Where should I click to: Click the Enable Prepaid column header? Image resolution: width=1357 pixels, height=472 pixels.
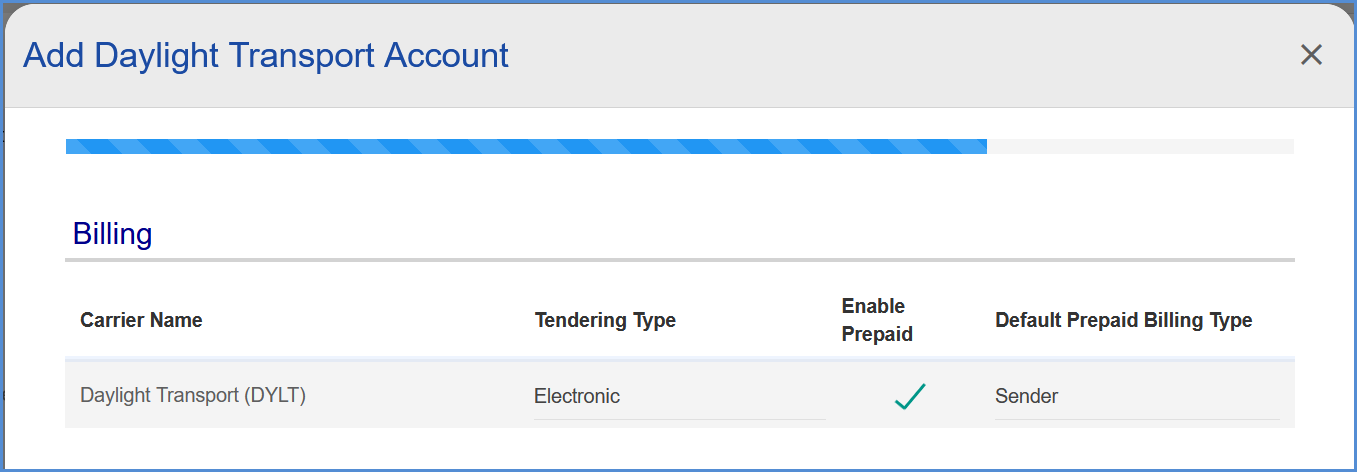877,320
